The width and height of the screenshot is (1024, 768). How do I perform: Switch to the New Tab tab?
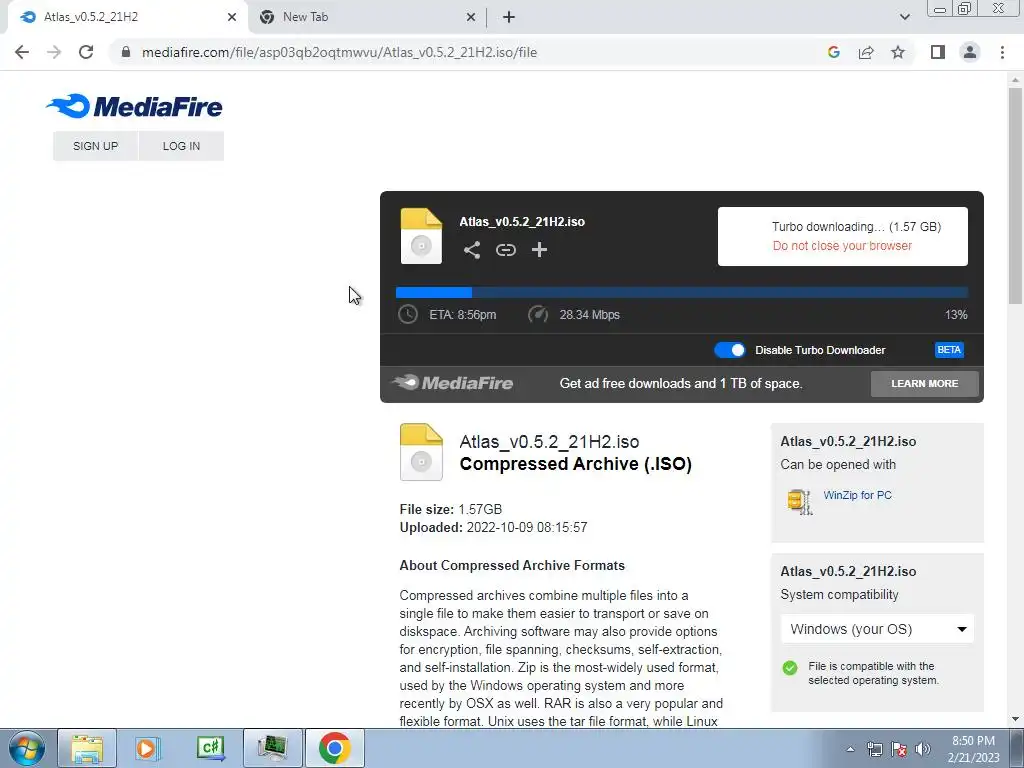(x=367, y=17)
